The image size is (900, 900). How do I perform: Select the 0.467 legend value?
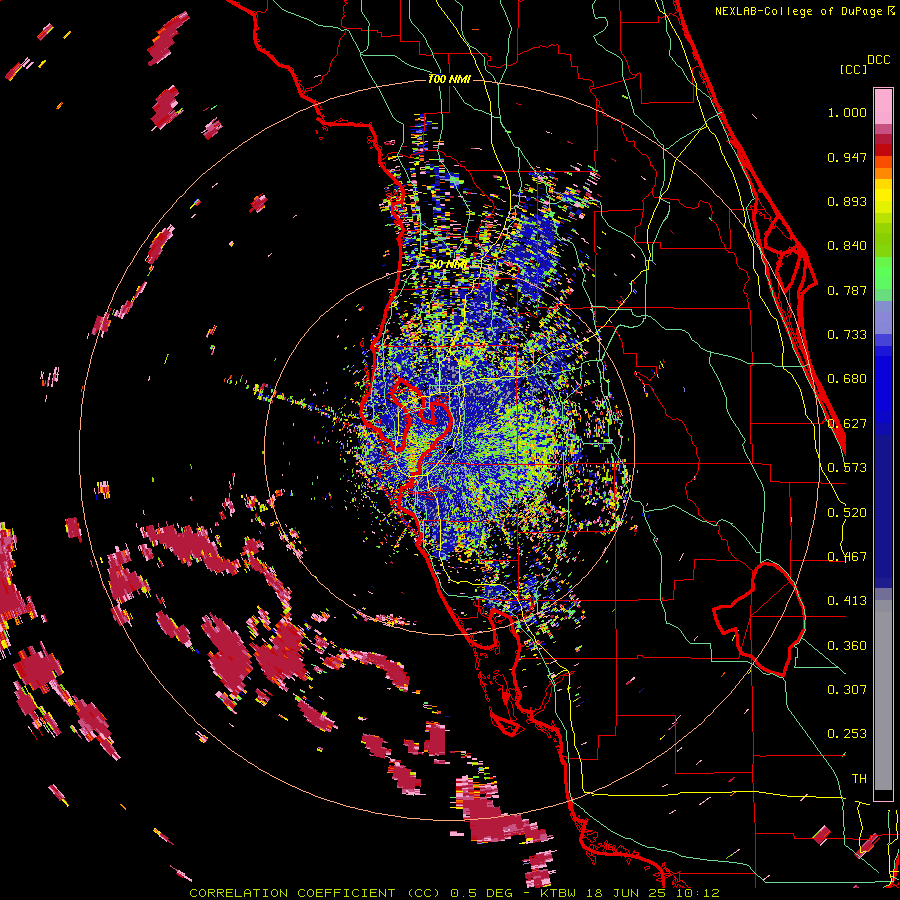click(x=847, y=557)
